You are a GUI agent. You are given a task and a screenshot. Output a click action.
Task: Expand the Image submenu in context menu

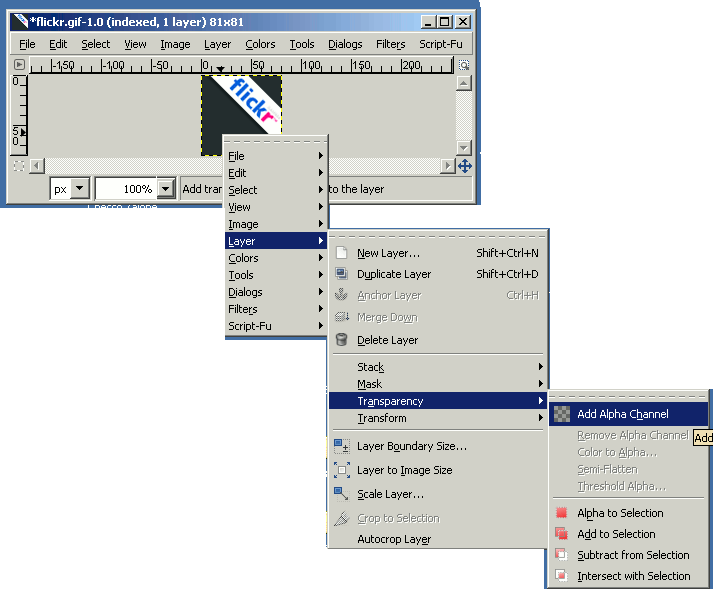[x=276, y=224]
